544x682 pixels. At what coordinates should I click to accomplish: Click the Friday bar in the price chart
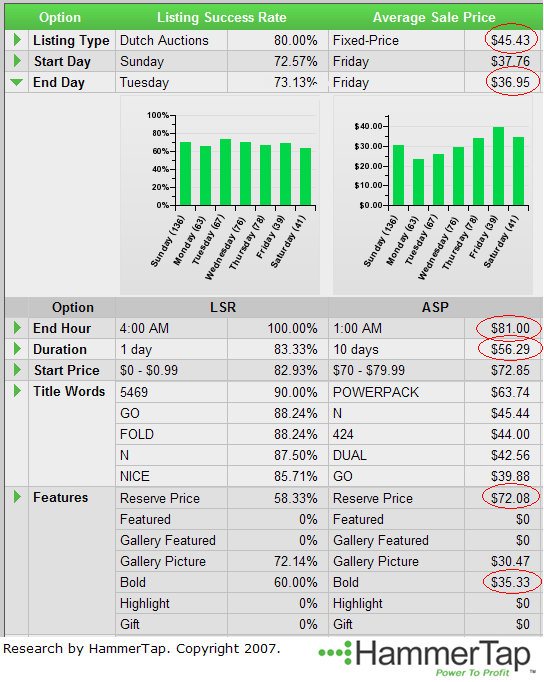pyautogui.click(x=498, y=166)
